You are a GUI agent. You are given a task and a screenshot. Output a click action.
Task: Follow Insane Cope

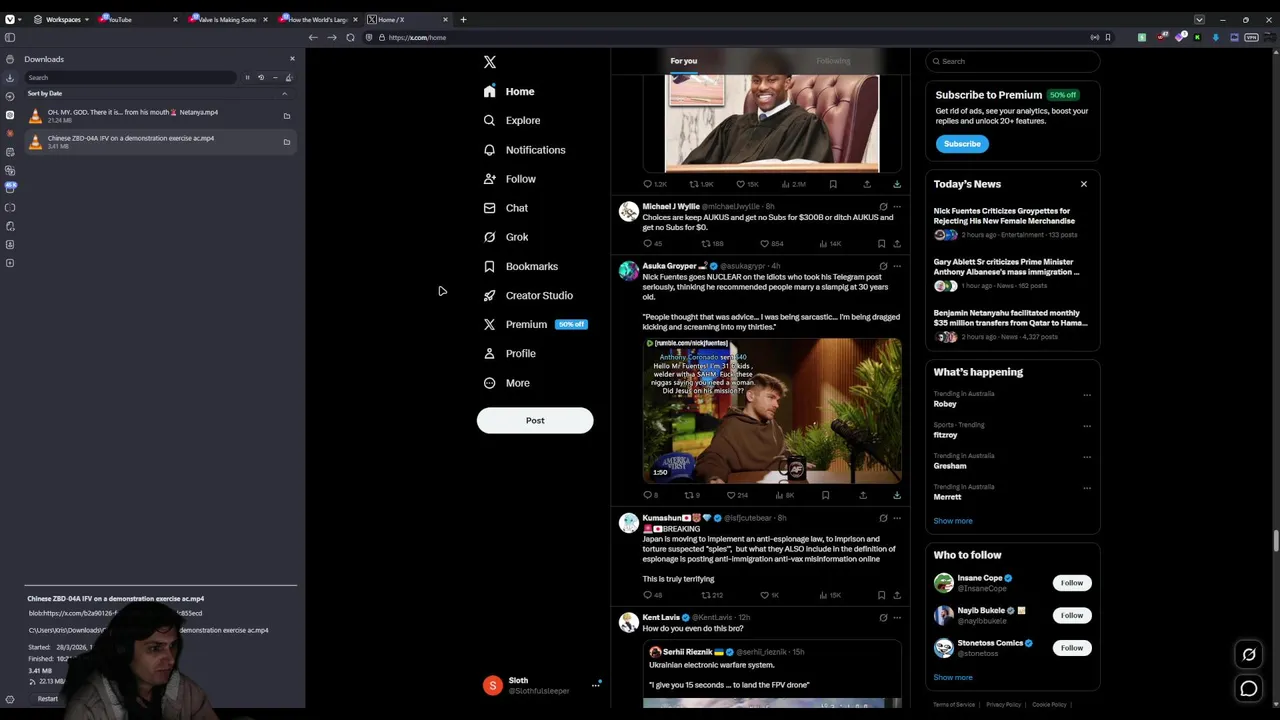point(1072,583)
